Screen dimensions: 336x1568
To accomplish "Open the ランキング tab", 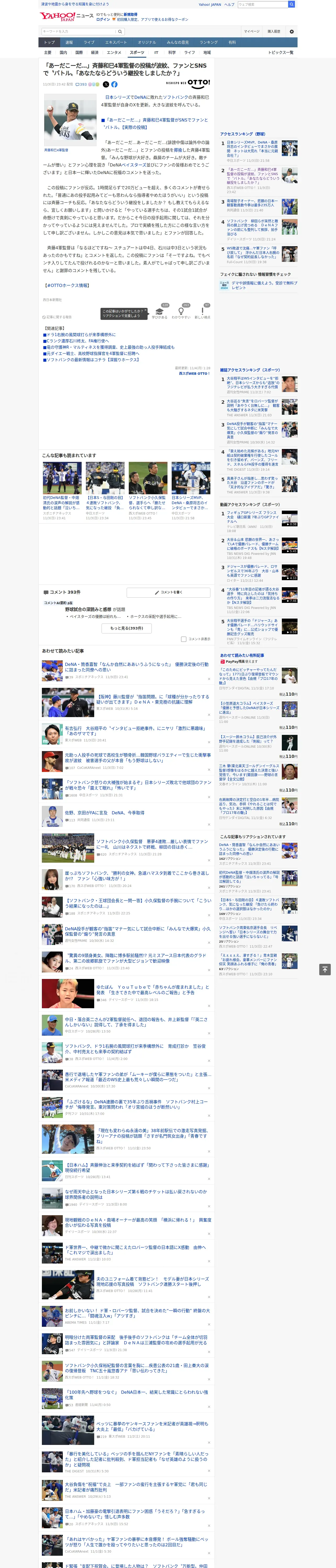I will click(x=209, y=43).
